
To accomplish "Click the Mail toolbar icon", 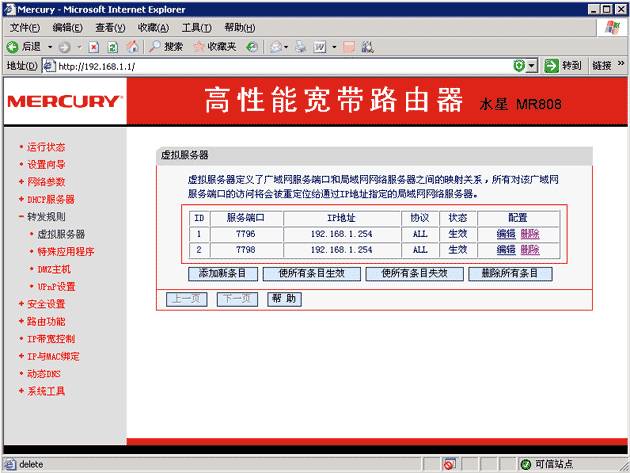I will 275,47.
